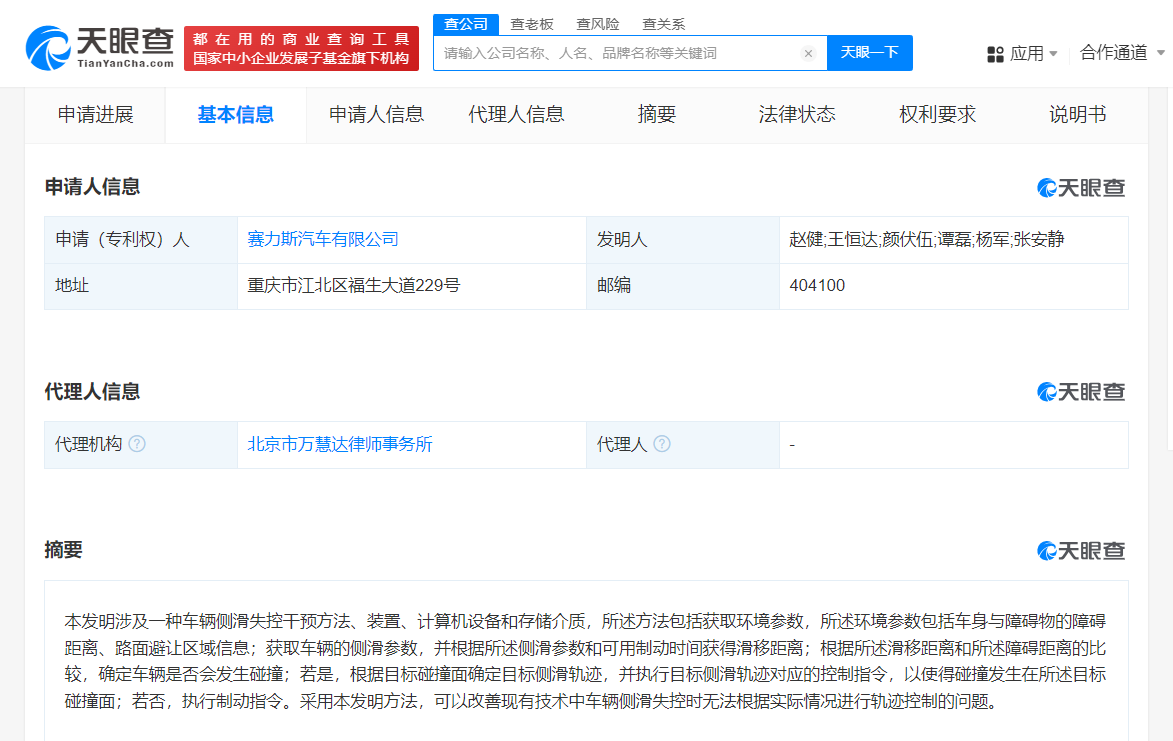Viewport: 1173px width, 741px height.
Task: Click the apps grid icon
Action: (995, 54)
